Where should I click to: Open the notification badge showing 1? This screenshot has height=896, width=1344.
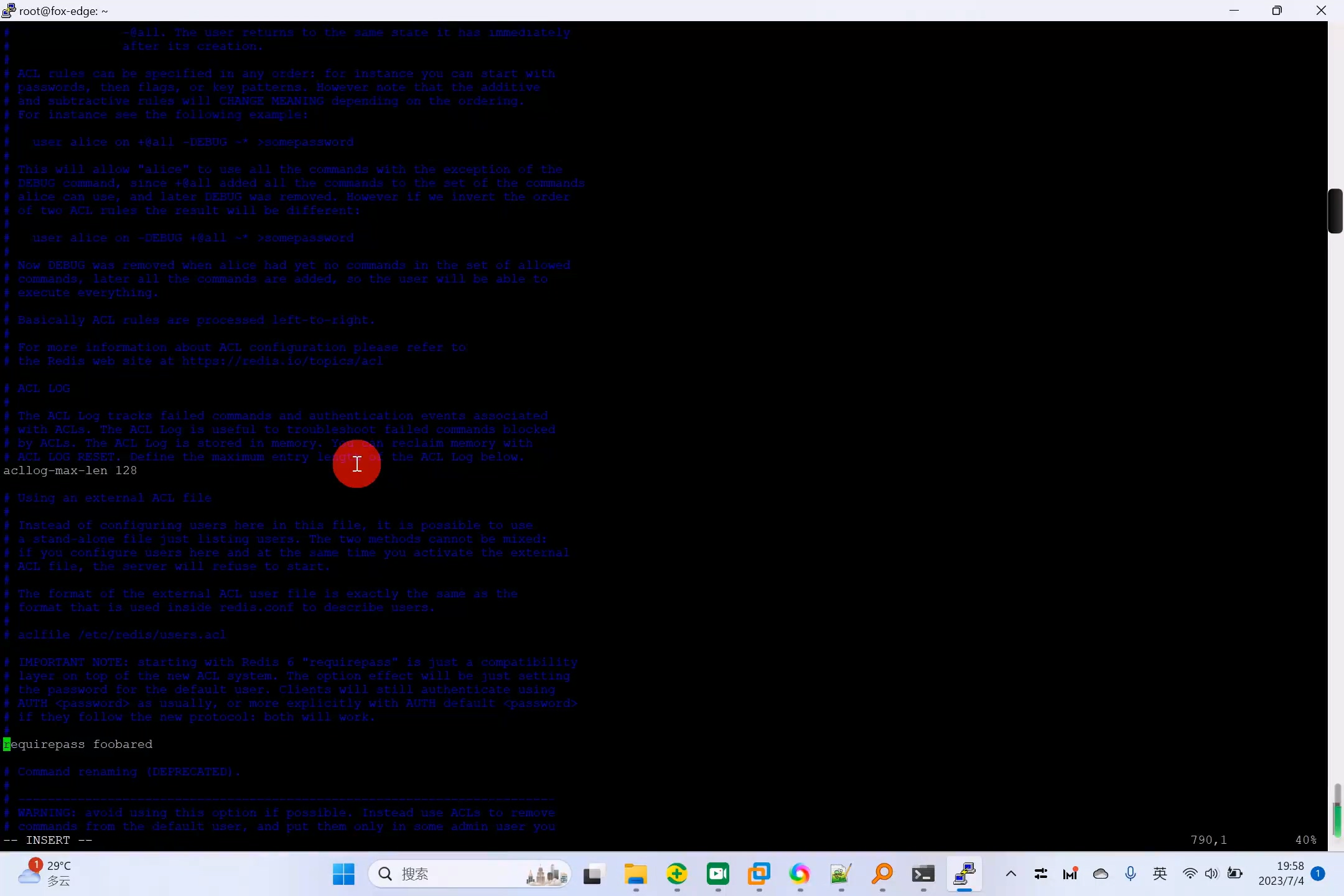[x=1317, y=874]
